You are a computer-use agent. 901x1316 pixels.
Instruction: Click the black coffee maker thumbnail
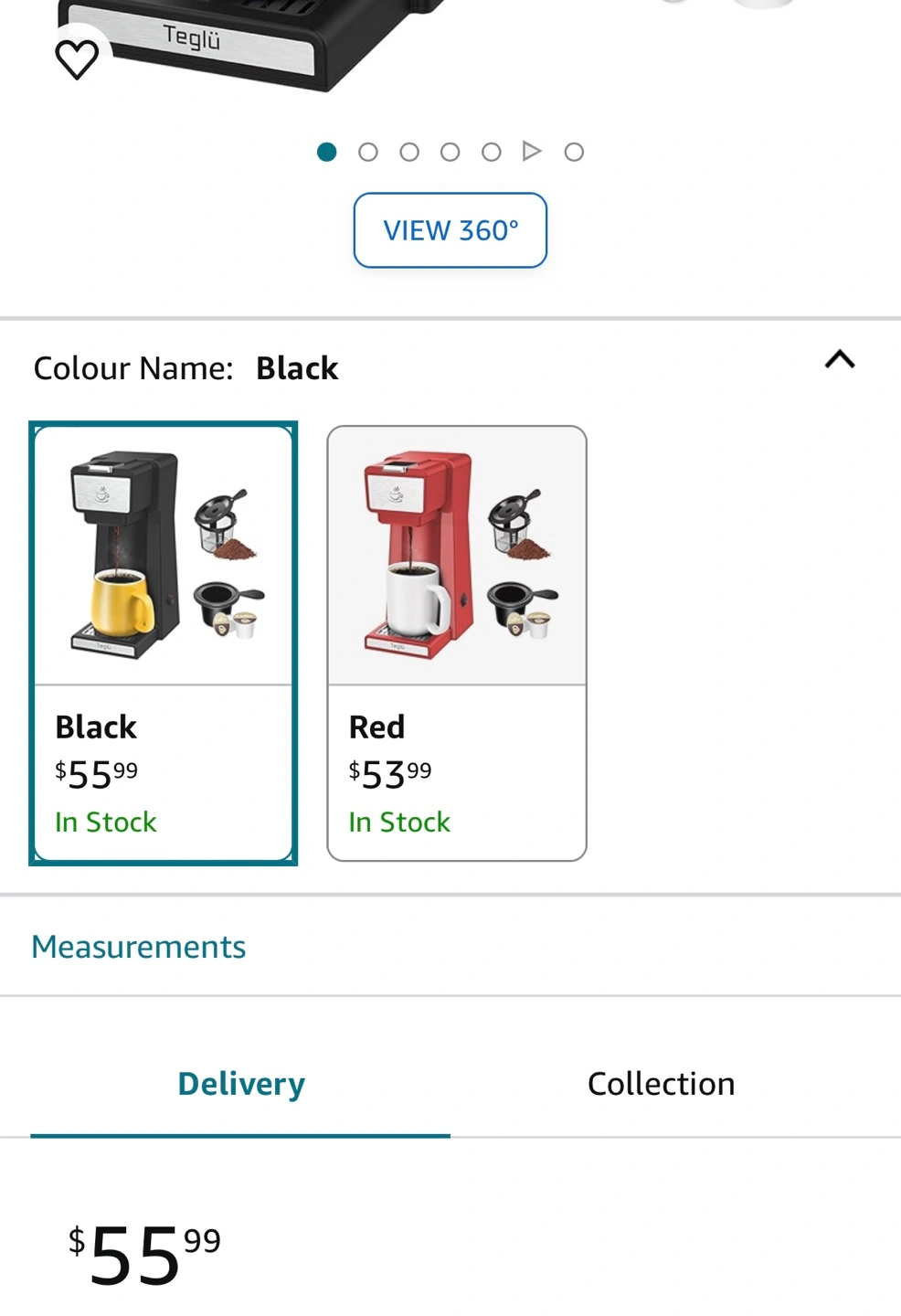(164, 555)
